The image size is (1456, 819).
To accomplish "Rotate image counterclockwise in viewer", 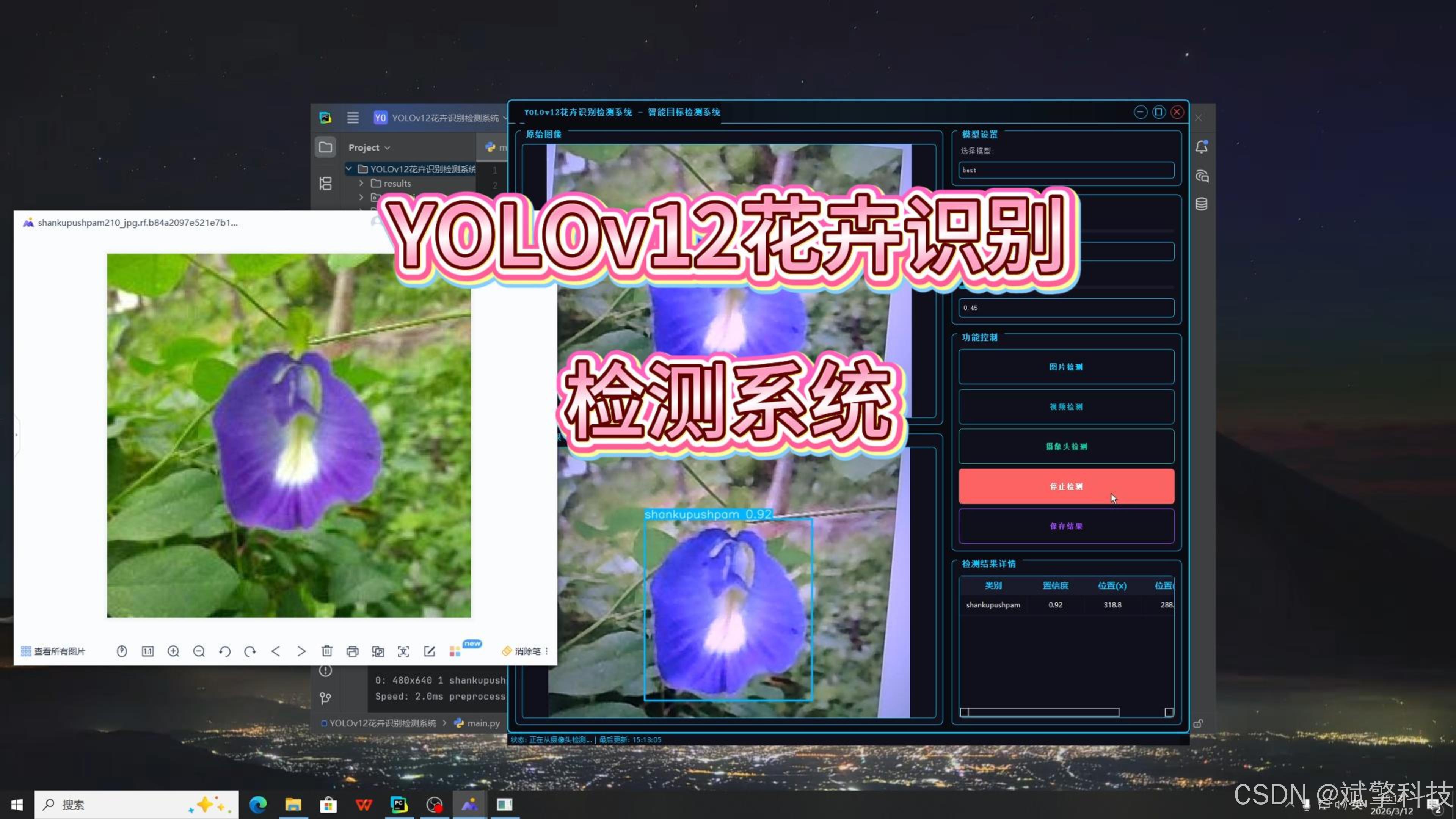I will point(224,651).
